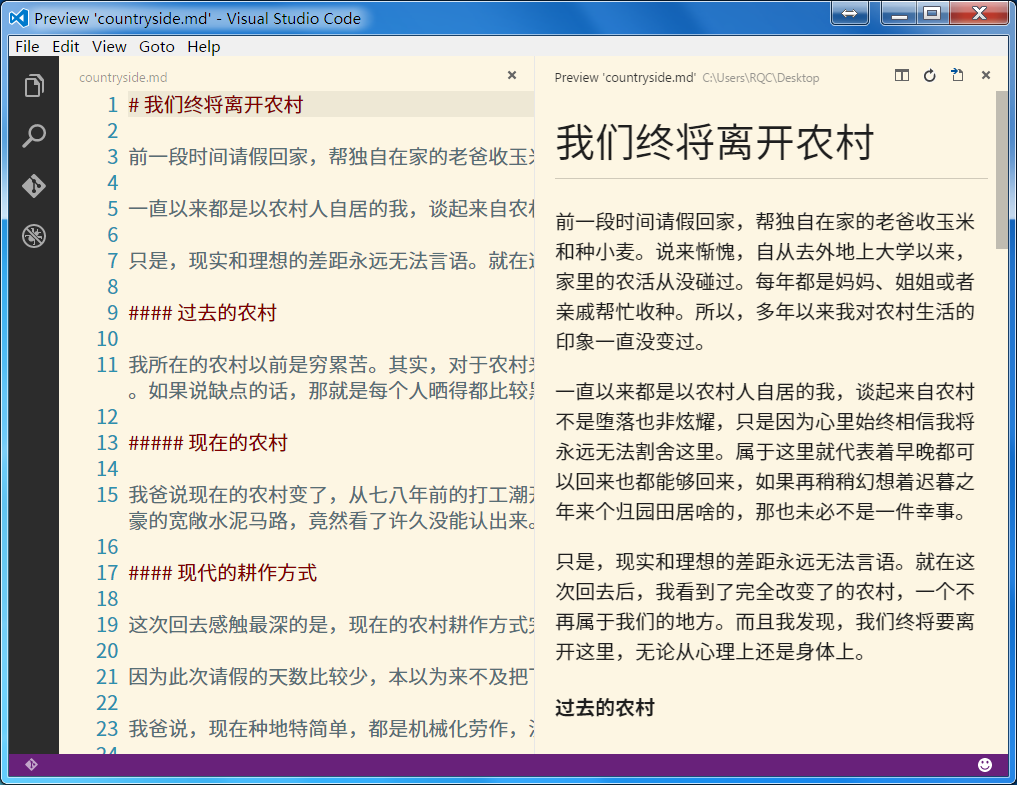Click line 5 text starting '一直以来都是以农村人'
Image resolution: width=1017 pixels, height=785 pixels.
click(331, 208)
